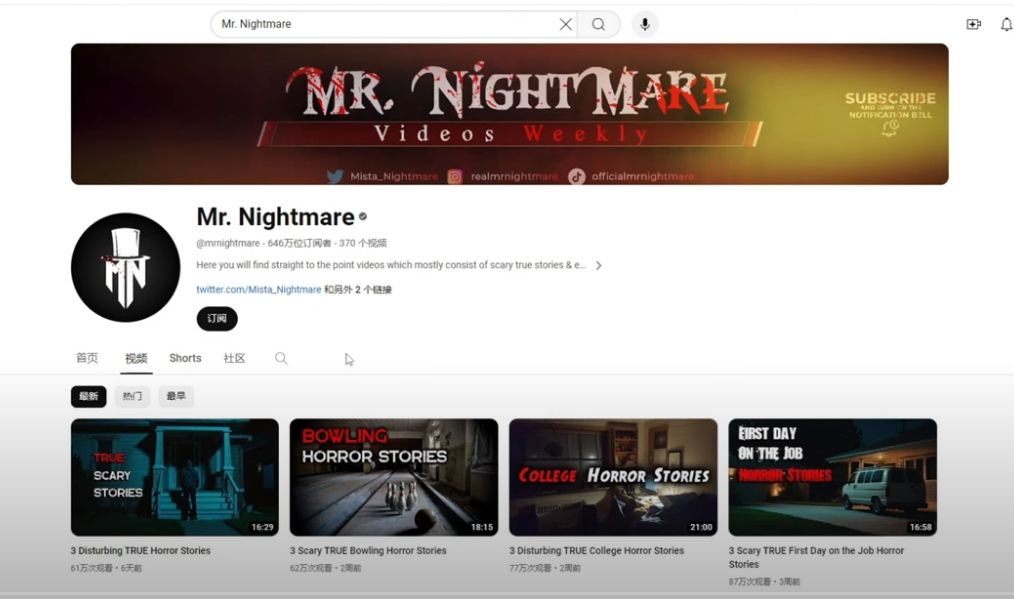
Task: Click the Mr. Nightmare channel banner image
Action: pos(510,114)
